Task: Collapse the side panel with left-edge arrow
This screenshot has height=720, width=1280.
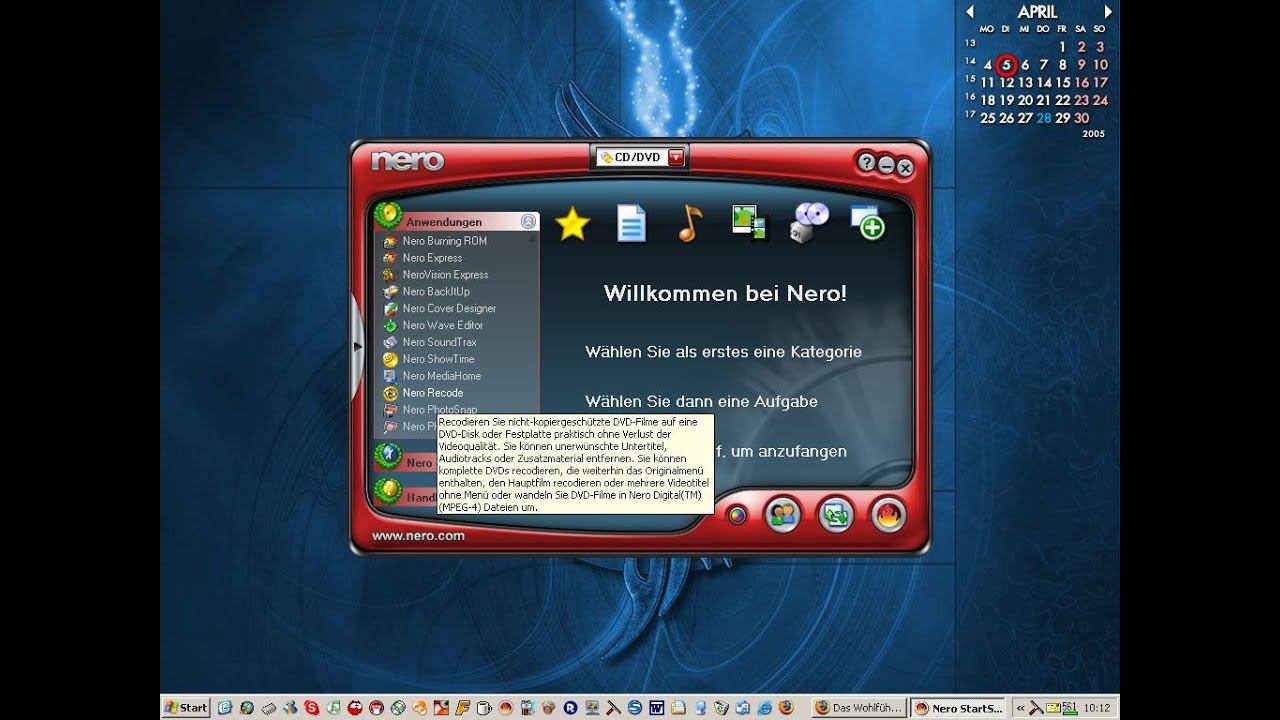Action: 358,346
